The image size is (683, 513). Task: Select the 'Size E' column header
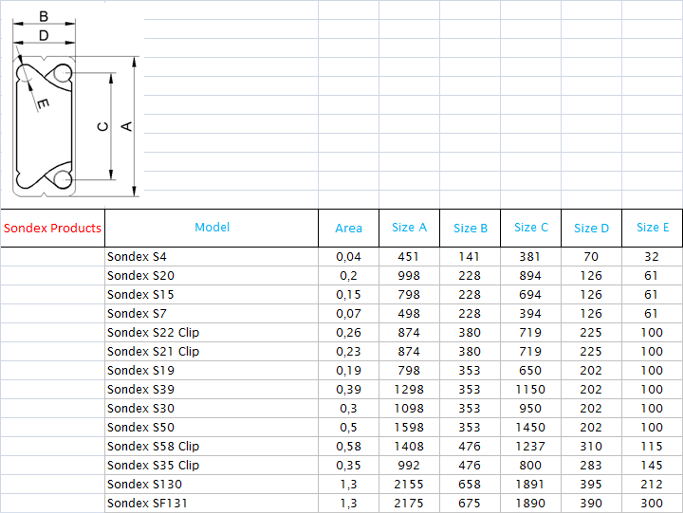[x=652, y=228]
